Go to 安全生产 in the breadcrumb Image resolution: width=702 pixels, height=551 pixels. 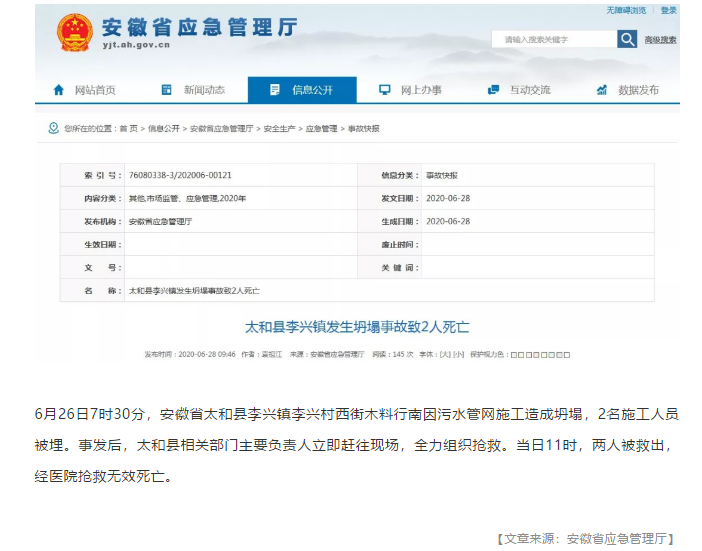[x=280, y=129]
